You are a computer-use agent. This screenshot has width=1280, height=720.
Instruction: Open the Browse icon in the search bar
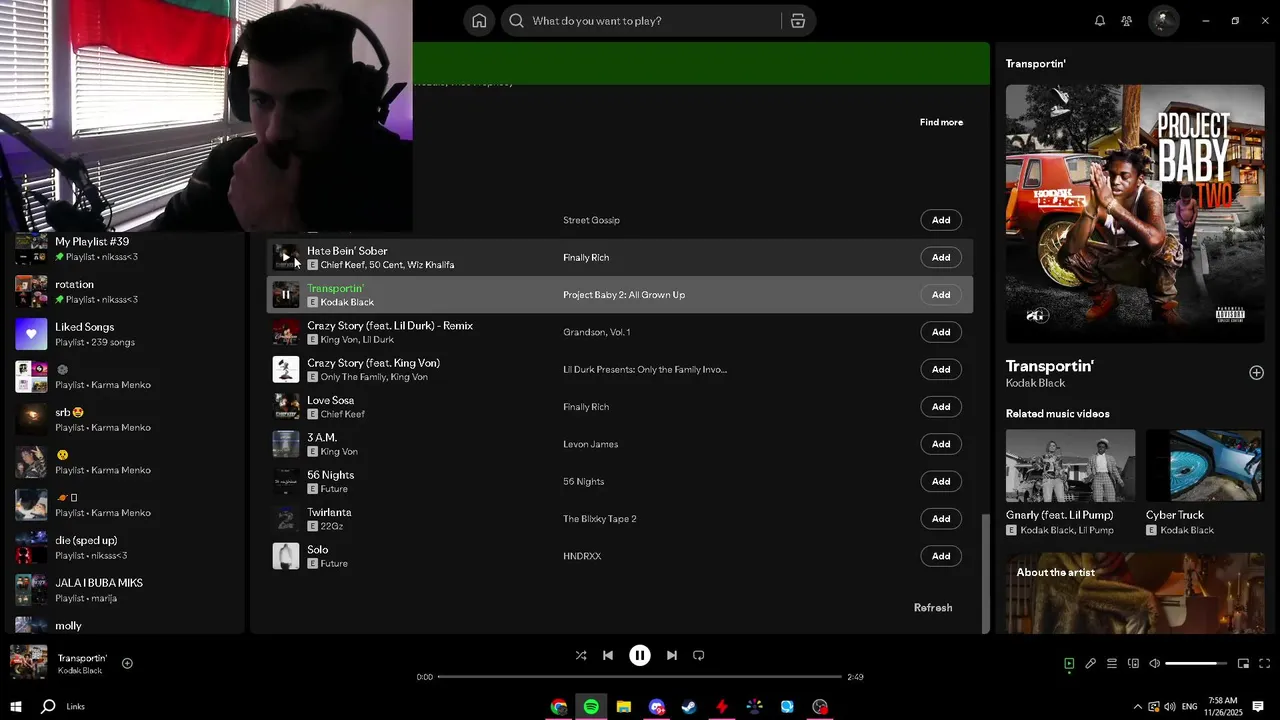pyautogui.click(x=798, y=21)
